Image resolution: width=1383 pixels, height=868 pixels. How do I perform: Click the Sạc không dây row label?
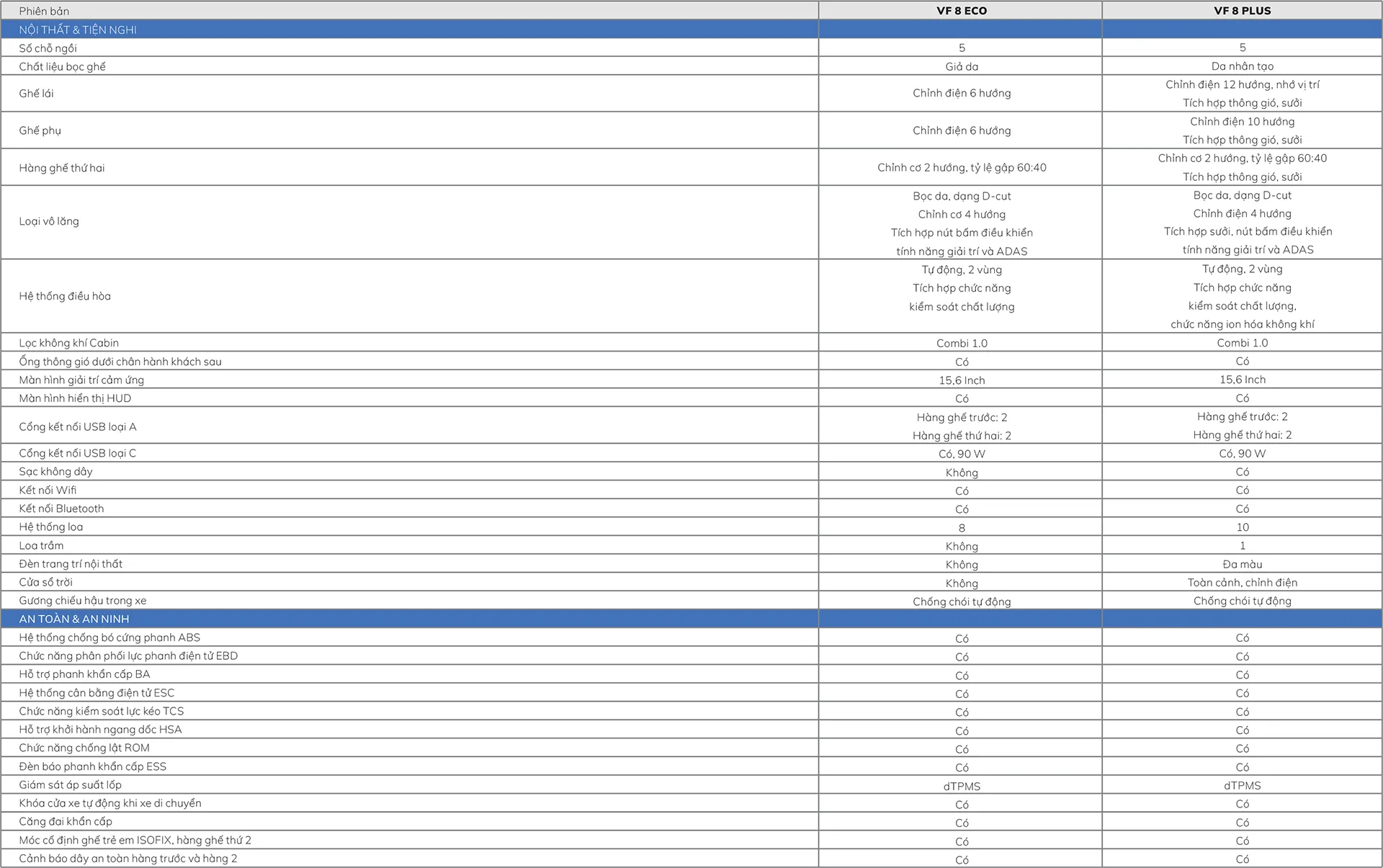point(55,472)
